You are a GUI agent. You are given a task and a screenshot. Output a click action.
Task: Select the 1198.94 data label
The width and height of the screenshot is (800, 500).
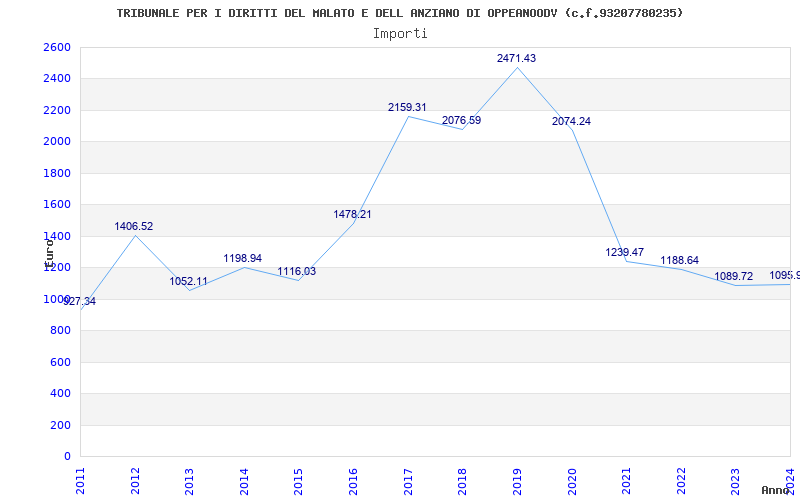pyautogui.click(x=243, y=259)
